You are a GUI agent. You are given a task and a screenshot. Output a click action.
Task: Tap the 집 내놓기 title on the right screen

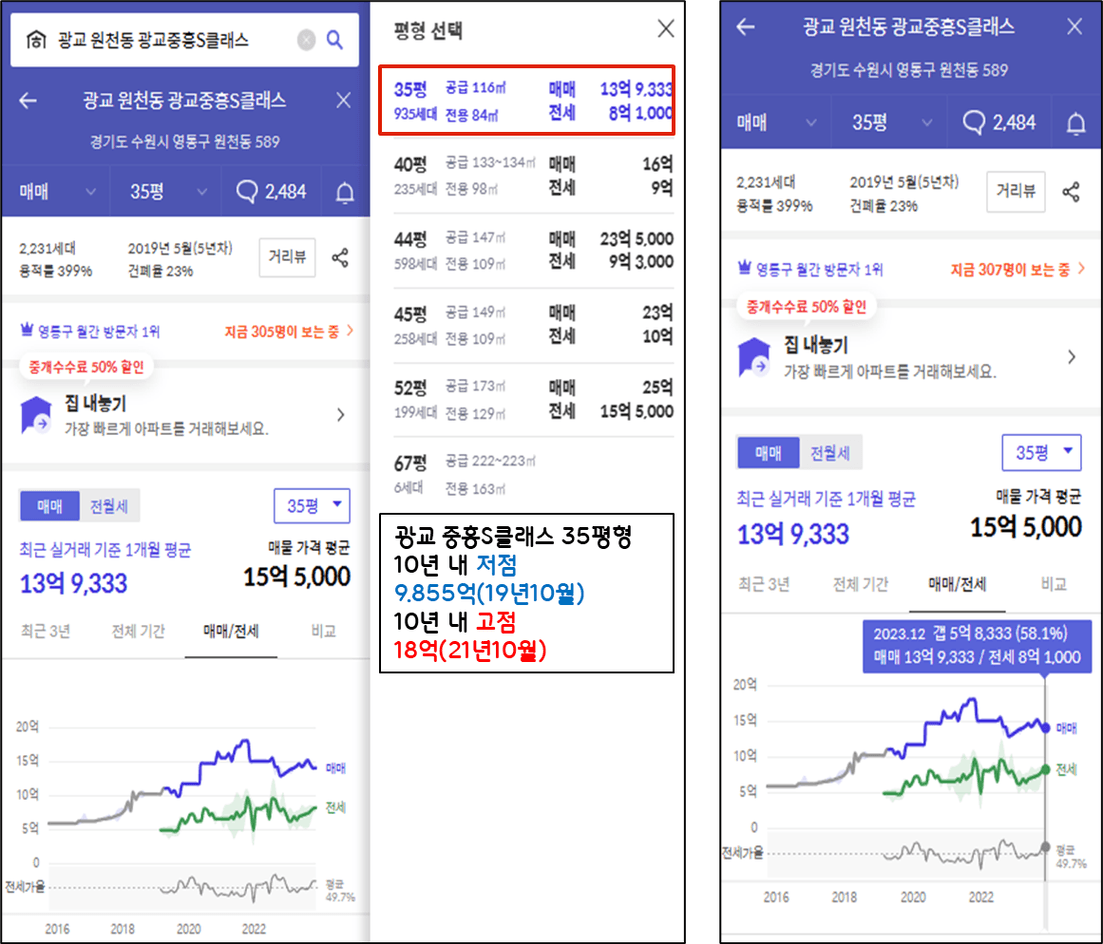(815, 345)
